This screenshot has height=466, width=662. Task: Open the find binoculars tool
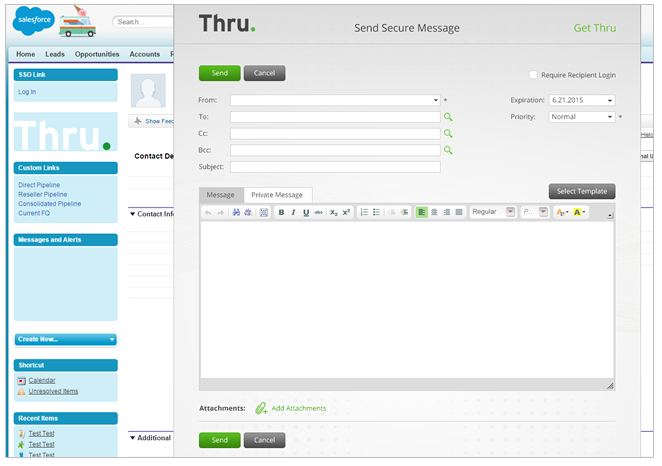(x=236, y=212)
